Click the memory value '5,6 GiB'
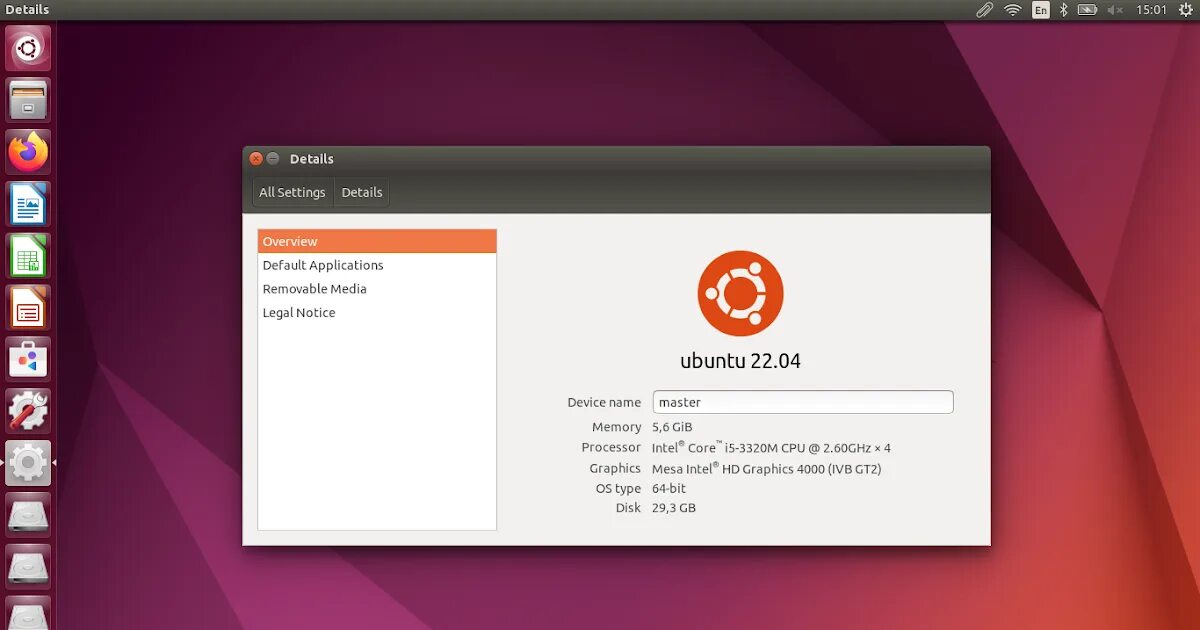The width and height of the screenshot is (1200, 630). (x=672, y=427)
